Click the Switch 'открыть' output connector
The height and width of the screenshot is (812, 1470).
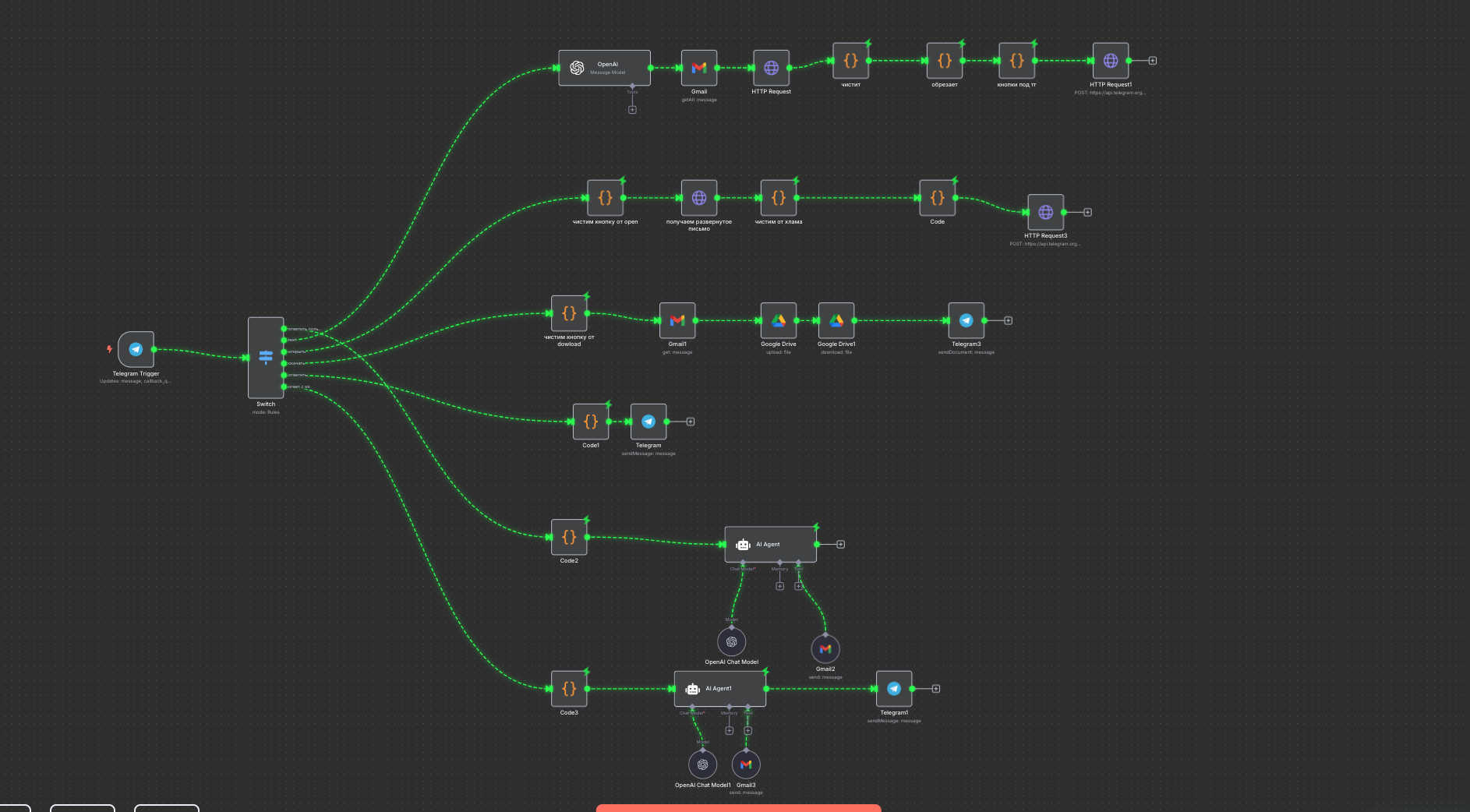[x=284, y=351]
